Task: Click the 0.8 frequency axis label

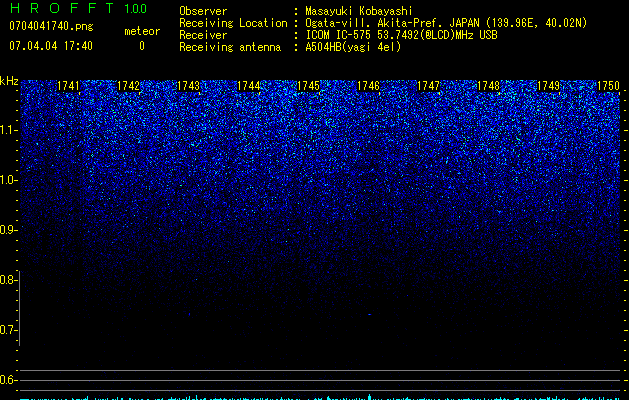Action: click(x=9, y=280)
